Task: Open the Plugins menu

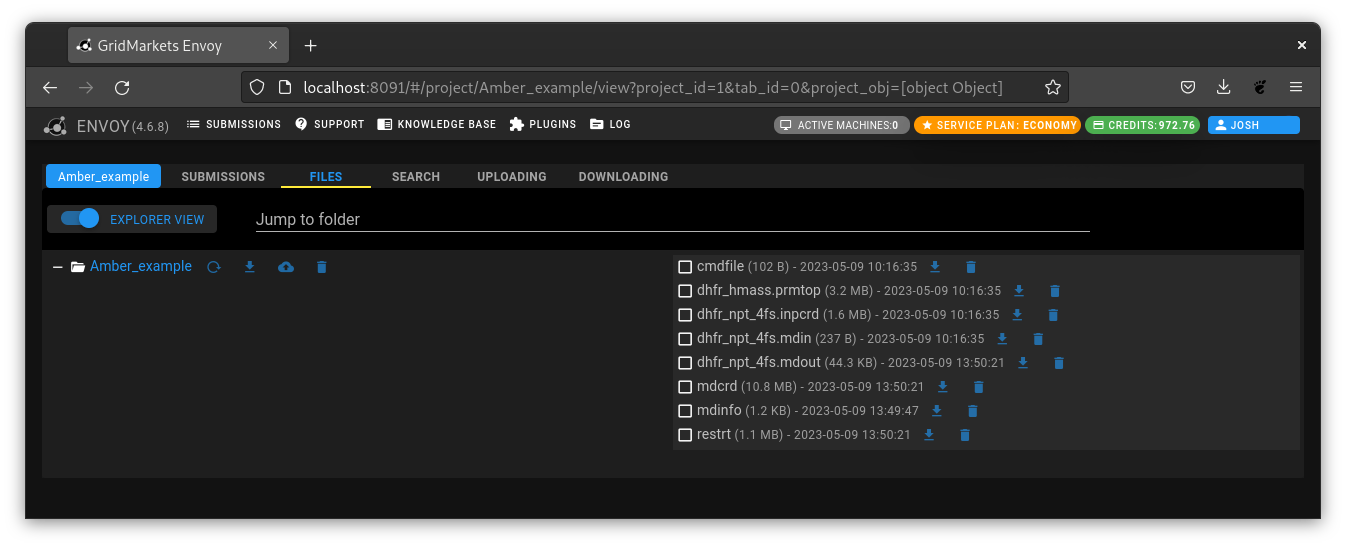Action: pos(543,125)
